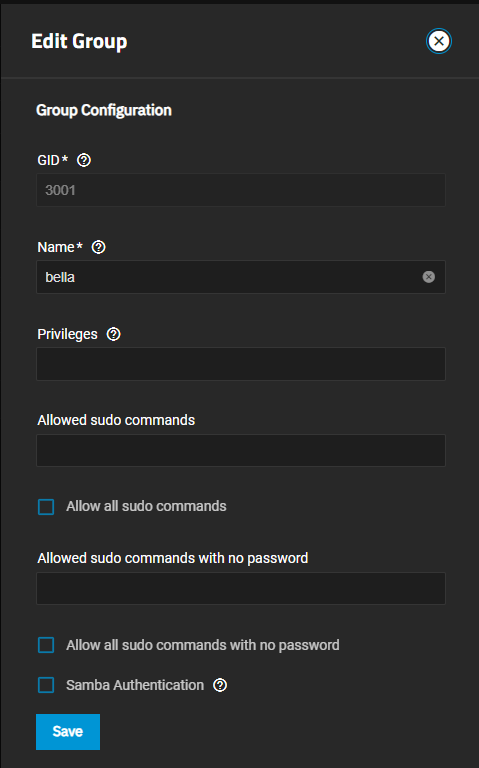Click the Name field containing bella
This screenshot has height=768, width=479.
point(241,277)
